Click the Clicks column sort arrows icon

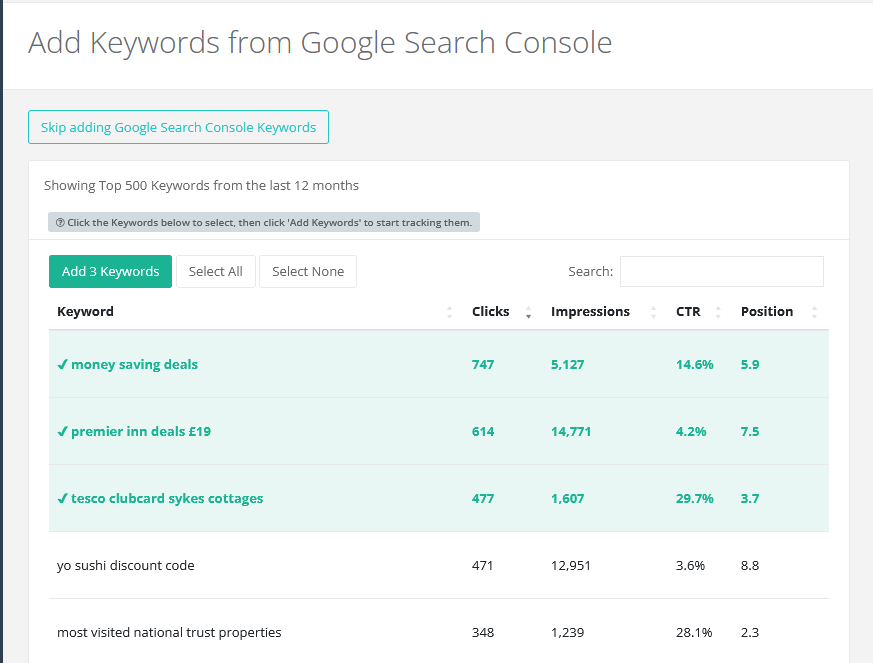[x=528, y=312]
